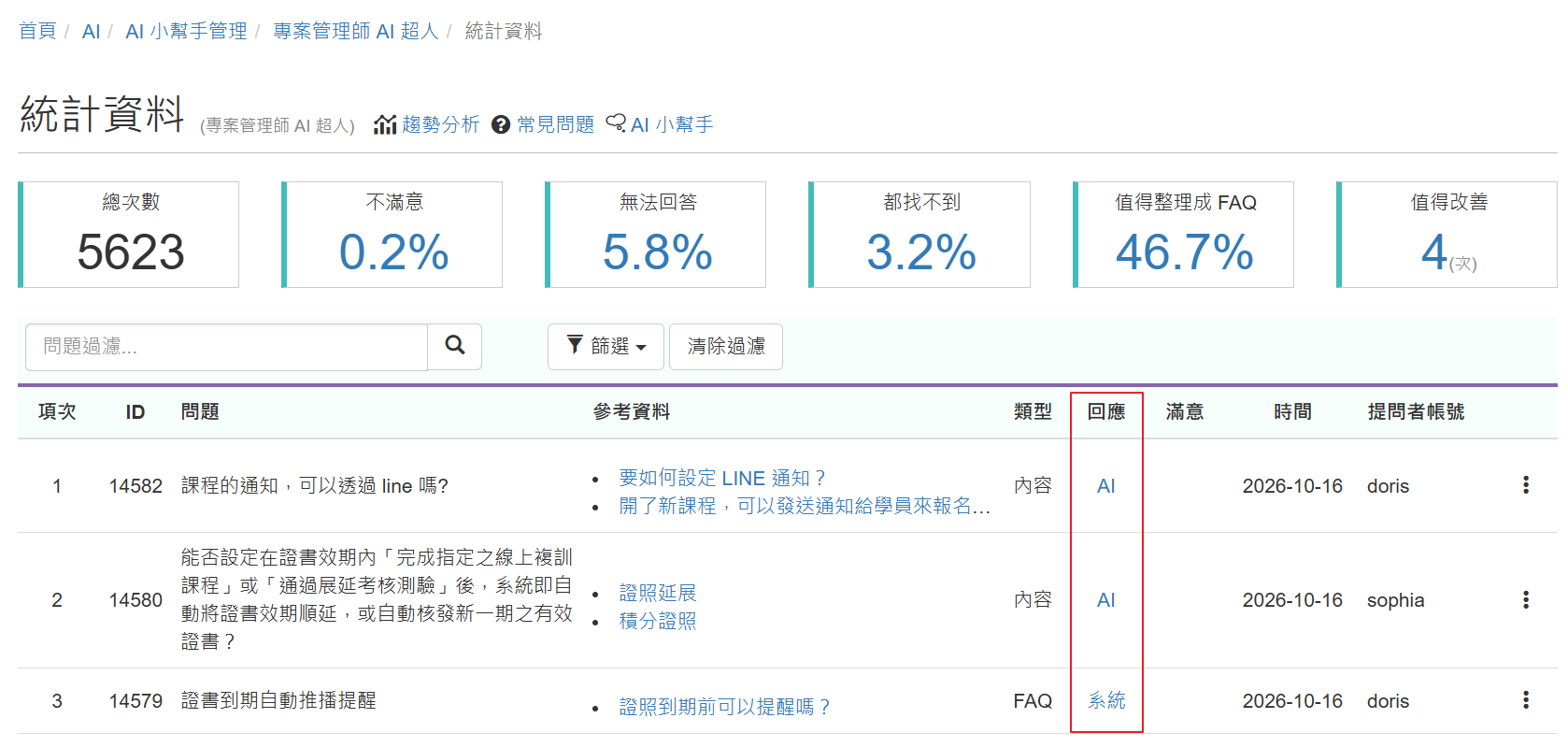Open the AI 小幫手 text link

tap(672, 124)
